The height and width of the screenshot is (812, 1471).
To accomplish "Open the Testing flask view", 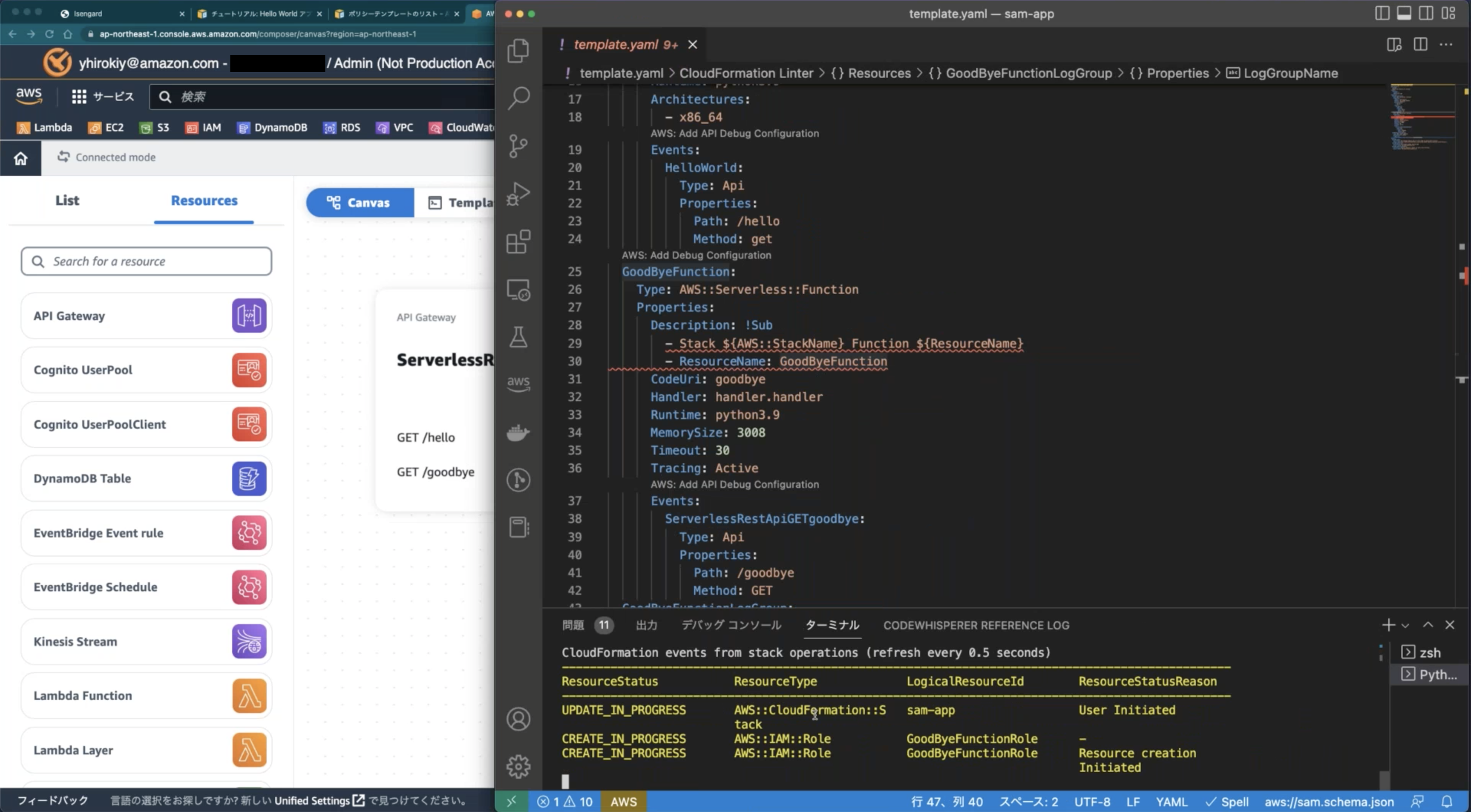I will tap(518, 337).
